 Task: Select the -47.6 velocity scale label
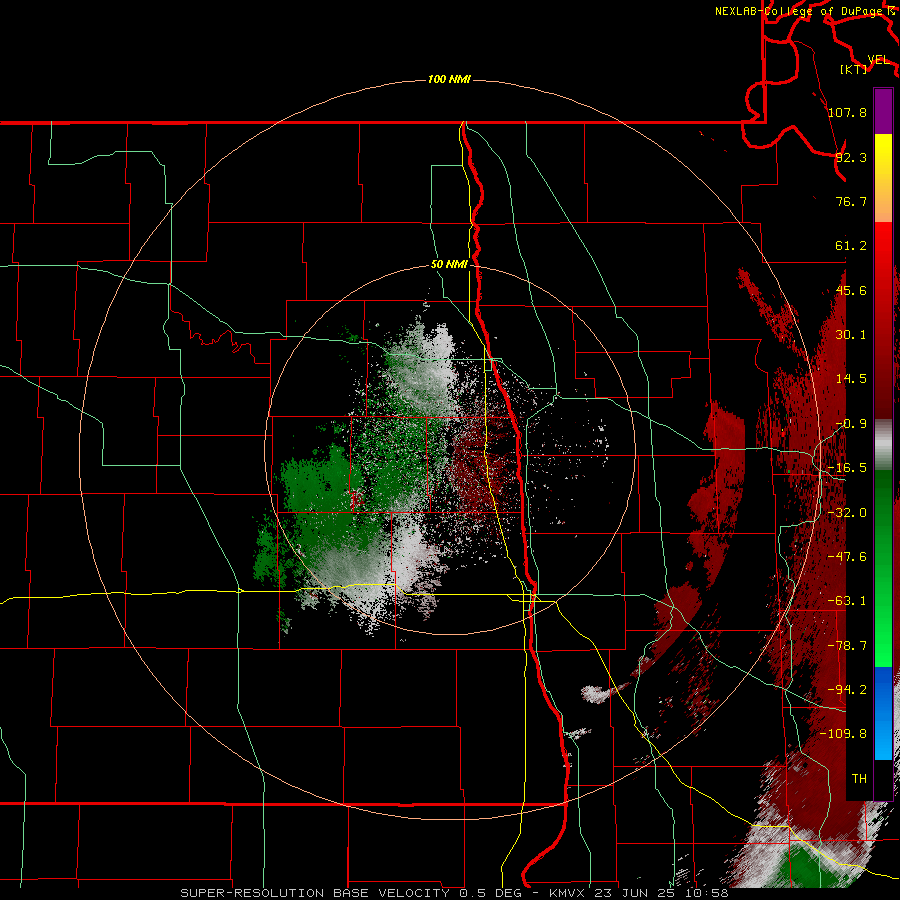(847, 557)
